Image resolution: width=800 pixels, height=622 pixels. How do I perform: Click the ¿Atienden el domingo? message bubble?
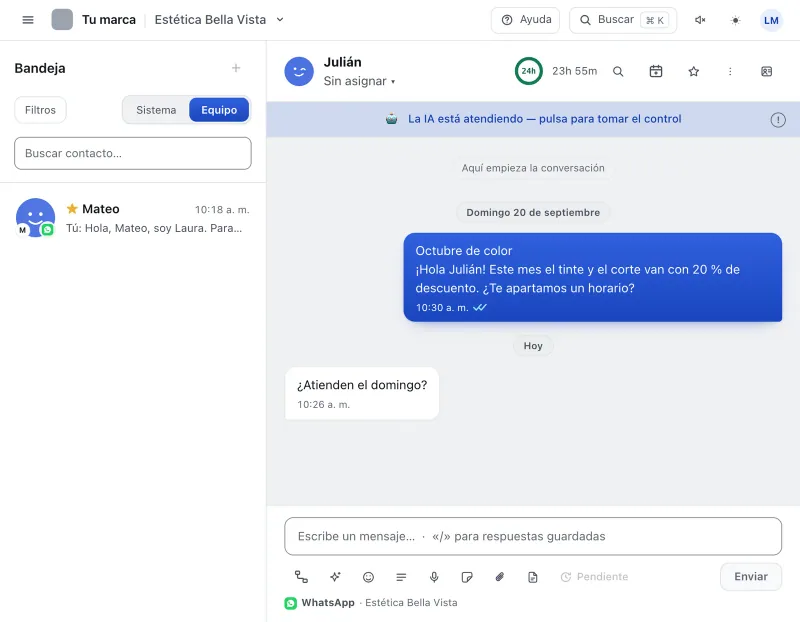point(362,393)
